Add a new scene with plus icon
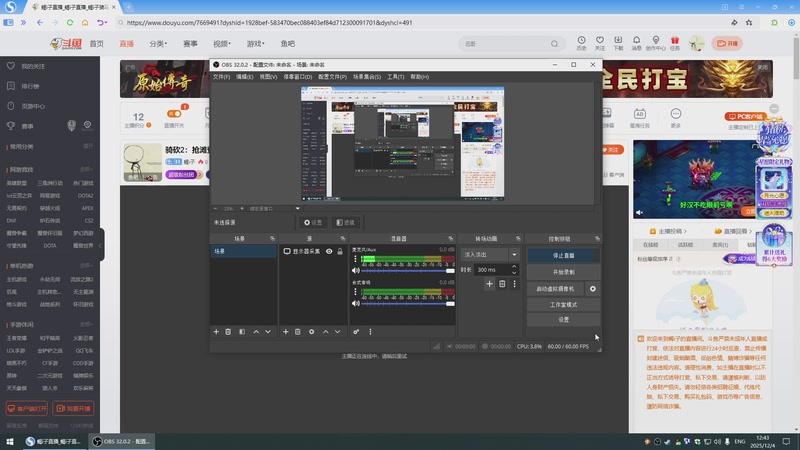 pos(216,331)
